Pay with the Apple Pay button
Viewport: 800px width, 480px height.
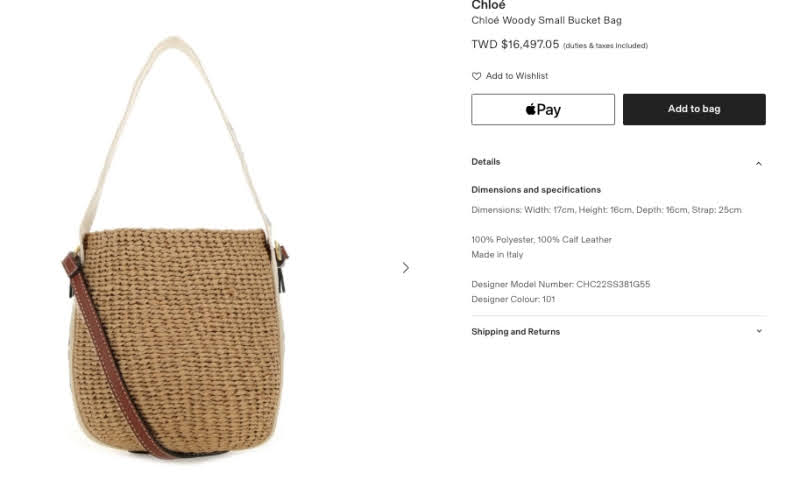(543, 109)
